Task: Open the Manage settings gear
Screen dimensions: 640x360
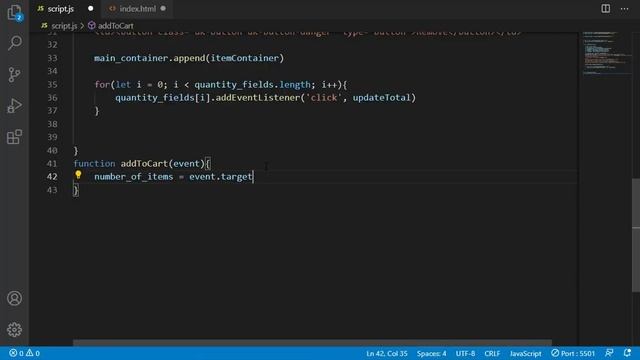Action: pos(14,329)
